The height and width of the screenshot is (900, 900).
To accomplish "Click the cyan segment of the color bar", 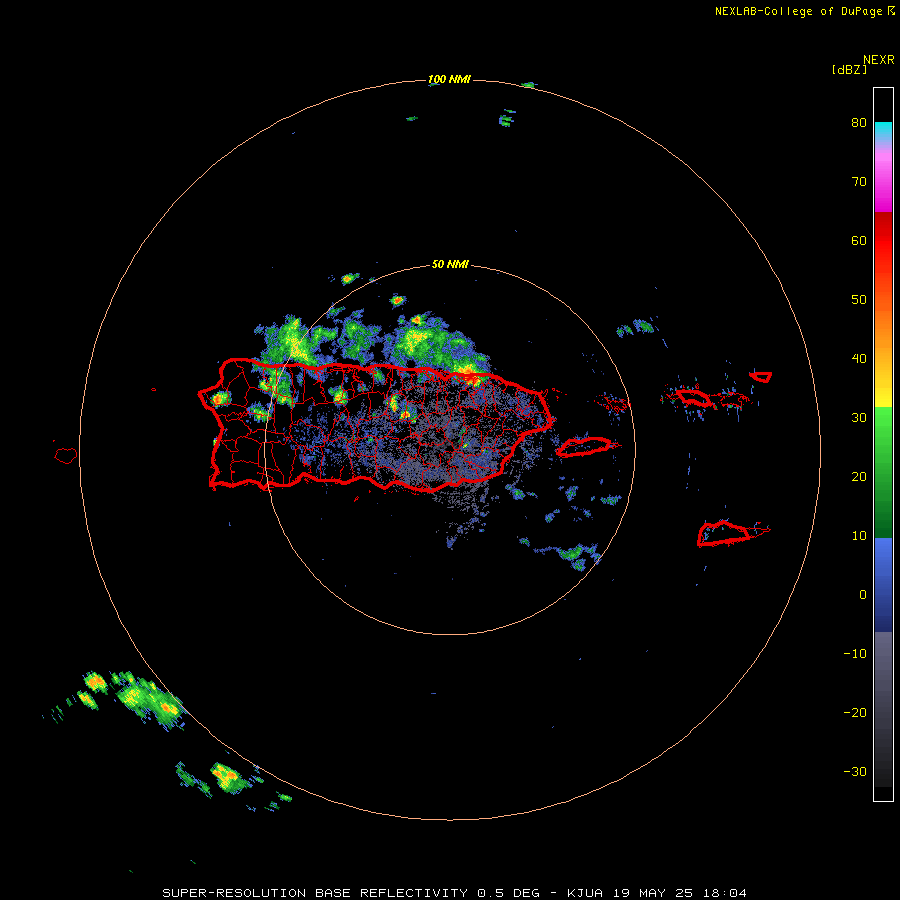I will point(883,131).
